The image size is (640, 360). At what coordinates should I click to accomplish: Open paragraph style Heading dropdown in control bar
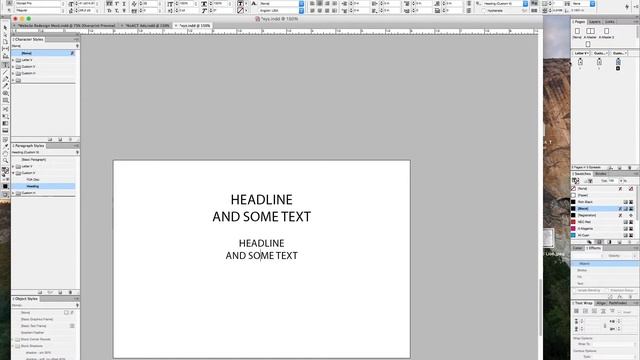525,4
